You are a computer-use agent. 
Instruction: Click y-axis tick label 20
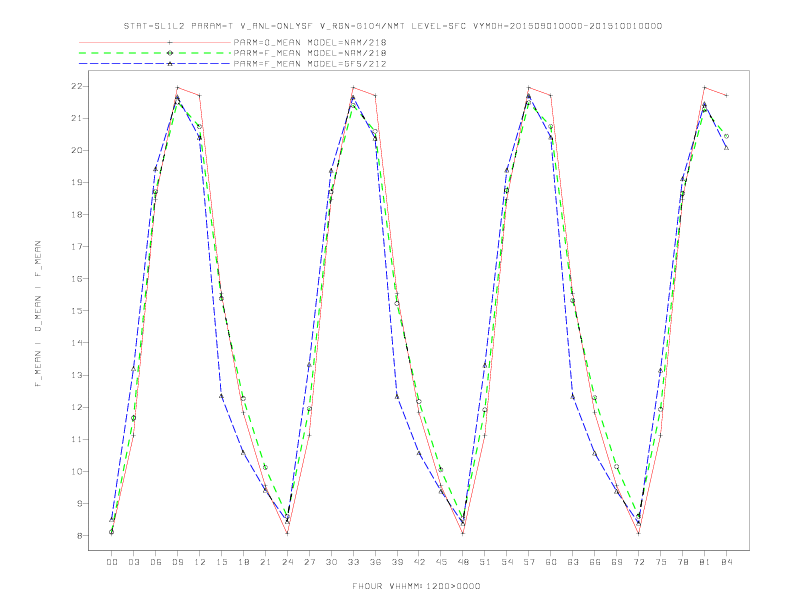click(77, 150)
